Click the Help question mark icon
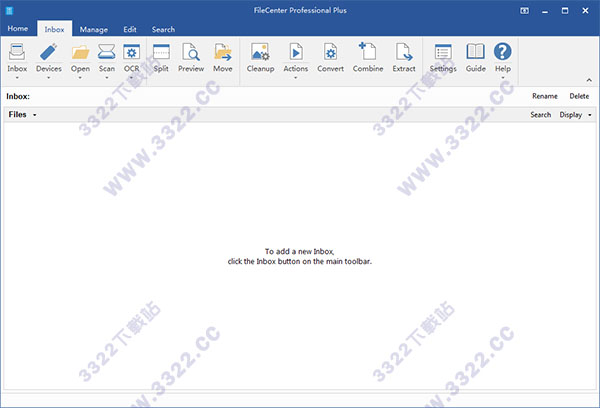This screenshot has width=600, height=408. click(502, 51)
